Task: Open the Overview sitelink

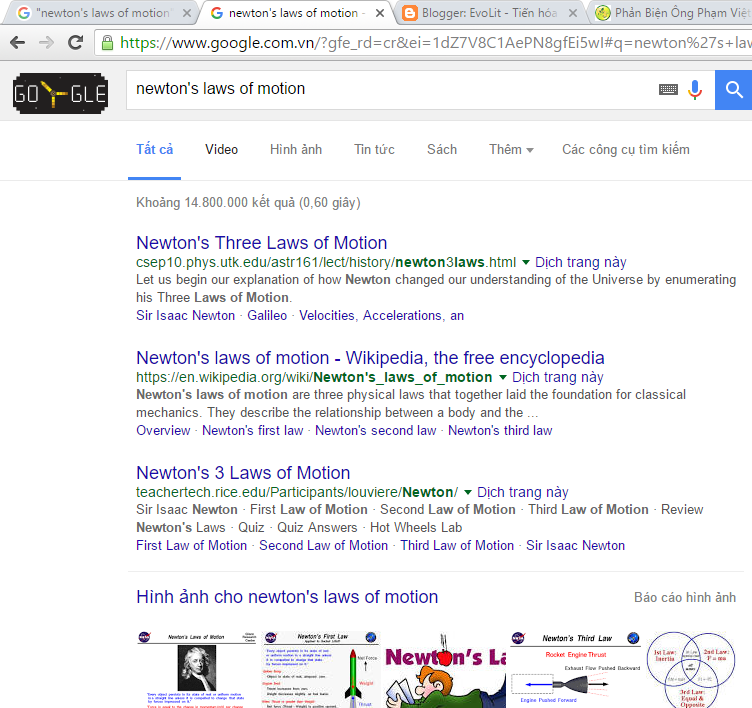Action: pyautogui.click(x=163, y=431)
